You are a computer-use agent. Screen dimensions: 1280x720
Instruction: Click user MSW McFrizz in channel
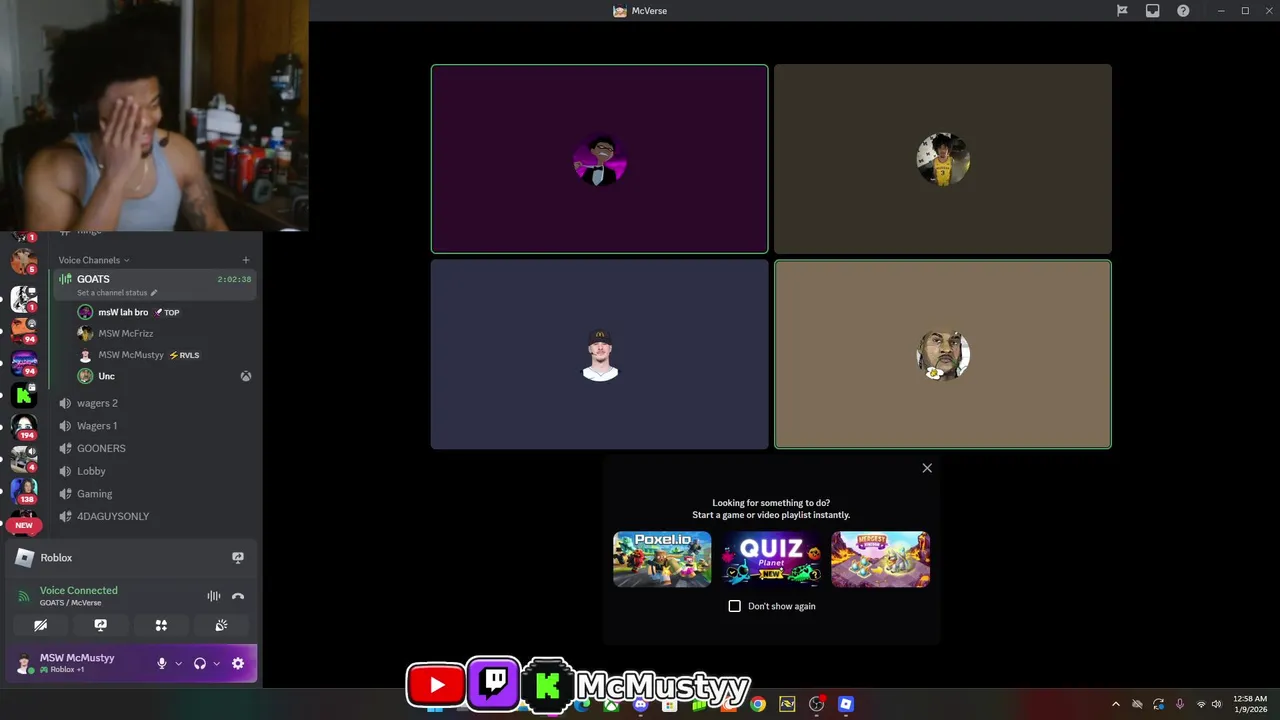(x=125, y=333)
